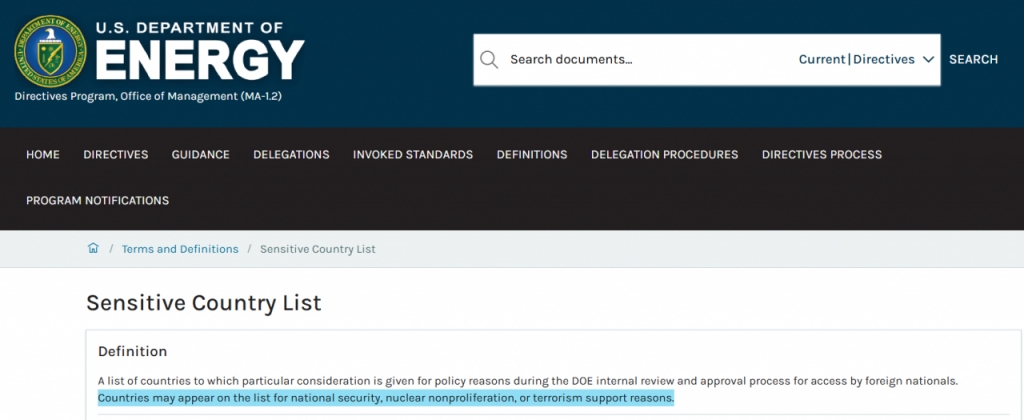Go to the DIRECTIVES menu
The width and height of the screenshot is (1024, 420).
(x=116, y=155)
